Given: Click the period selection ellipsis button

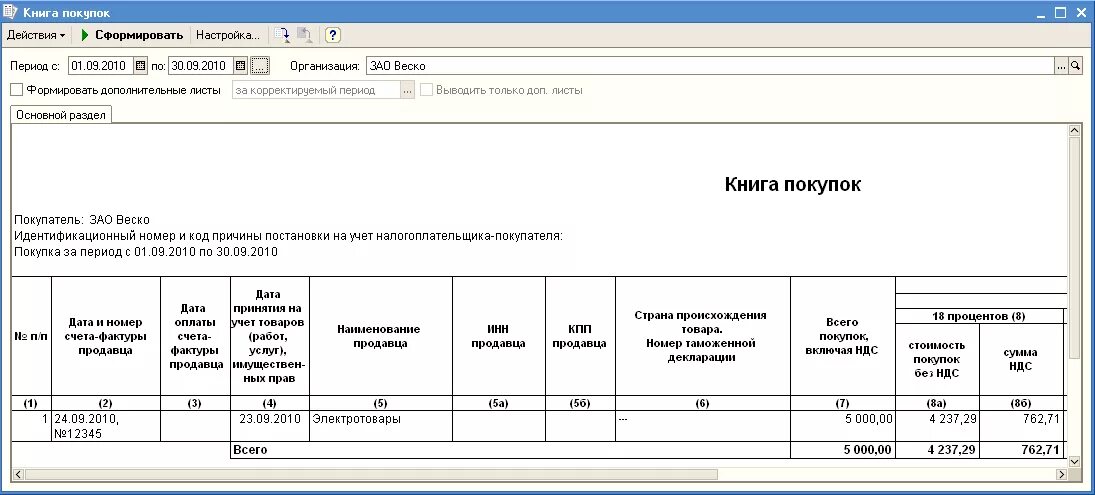Looking at the screenshot, I should 260,66.
